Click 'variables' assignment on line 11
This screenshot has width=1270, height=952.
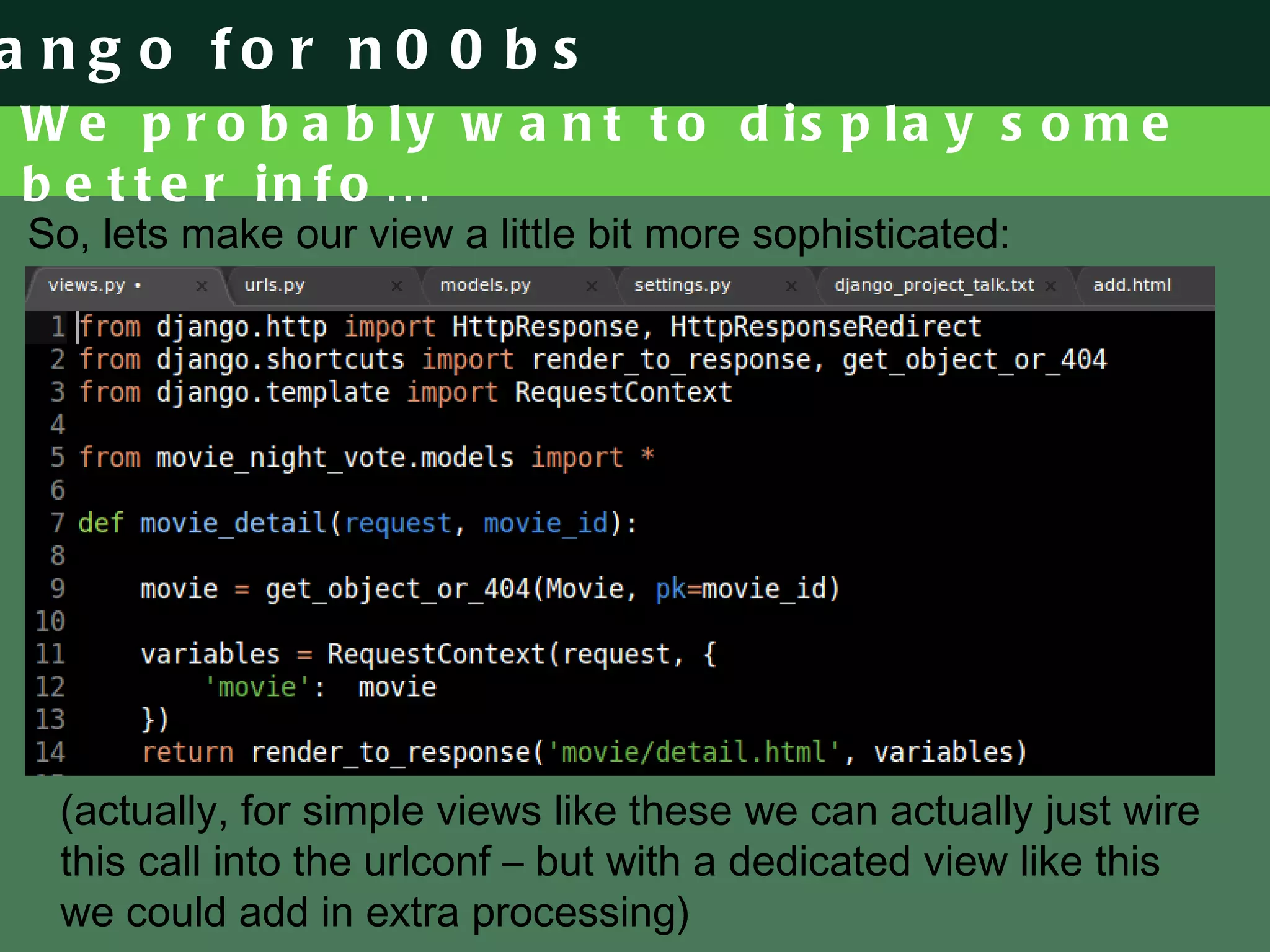[210, 654]
